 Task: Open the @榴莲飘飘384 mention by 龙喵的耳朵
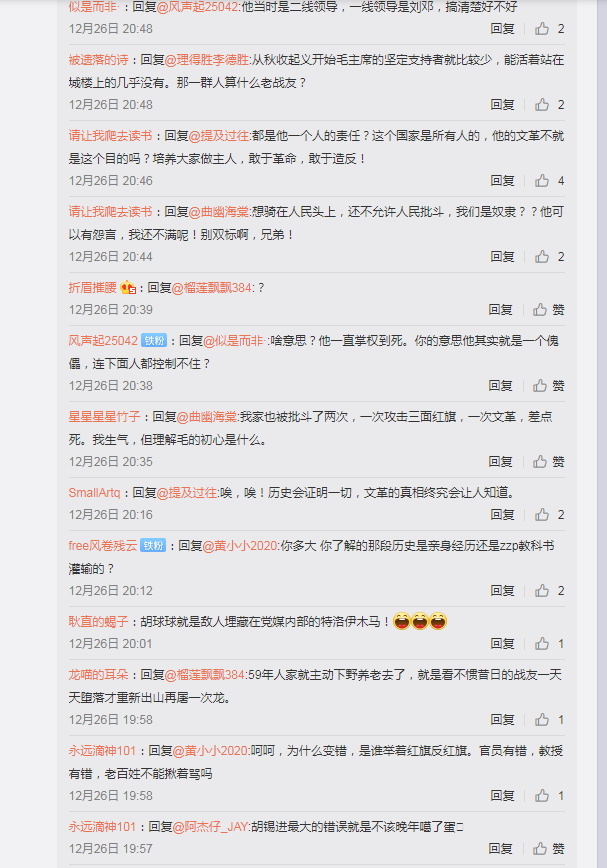(x=205, y=675)
